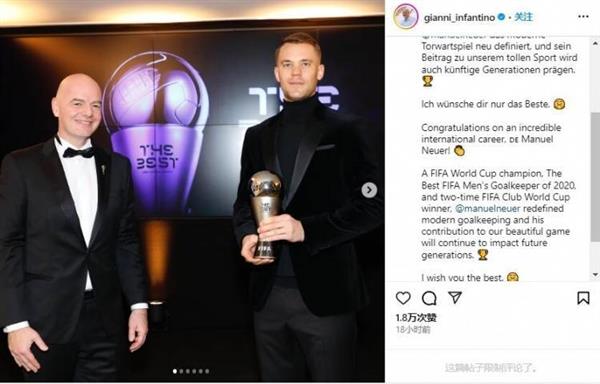Screen dimensions: 600x384
Task: Save the post with the bookmark icon
Action: click(x=583, y=298)
